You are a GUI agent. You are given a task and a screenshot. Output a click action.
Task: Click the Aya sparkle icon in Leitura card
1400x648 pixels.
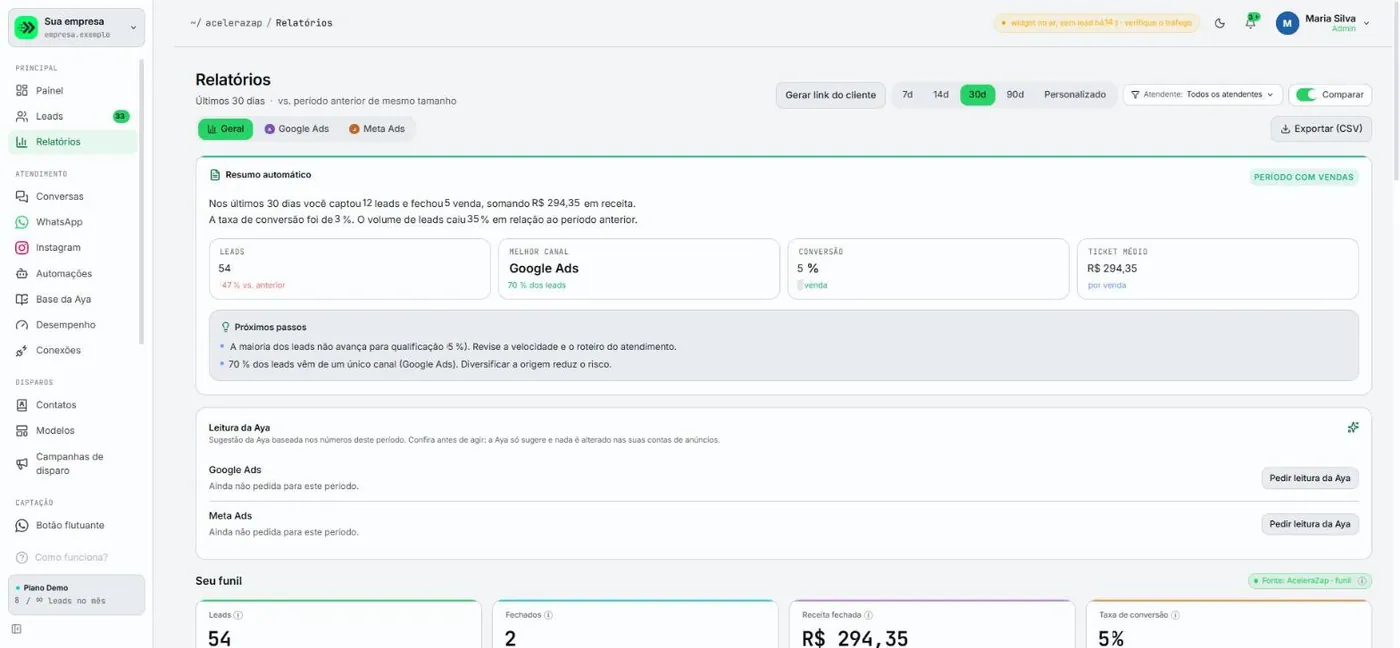1353,427
